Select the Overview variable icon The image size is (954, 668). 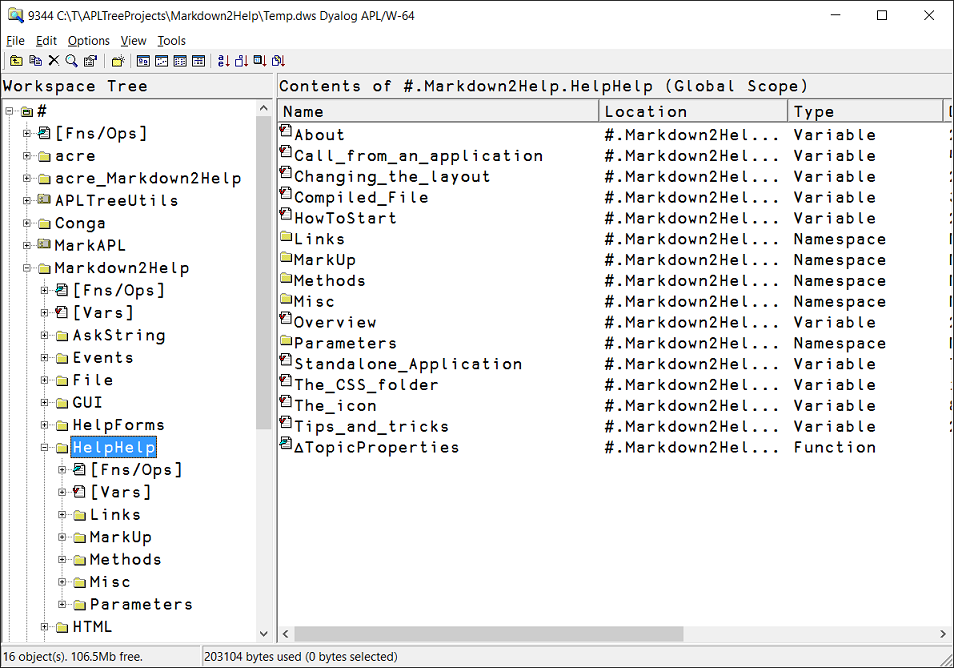tap(286, 319)
